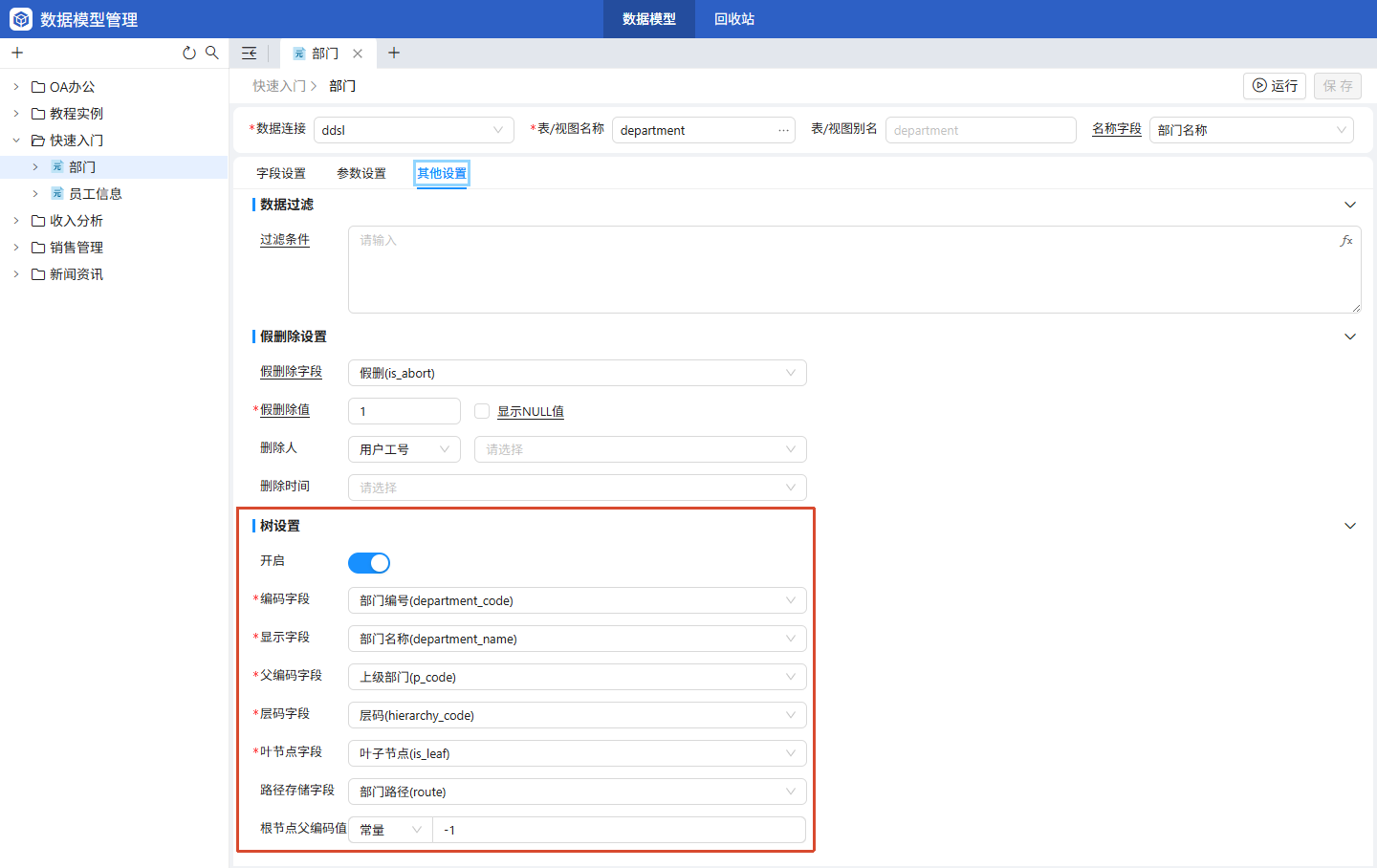Click the OA办公 folder icon

[x=38, y=87]
